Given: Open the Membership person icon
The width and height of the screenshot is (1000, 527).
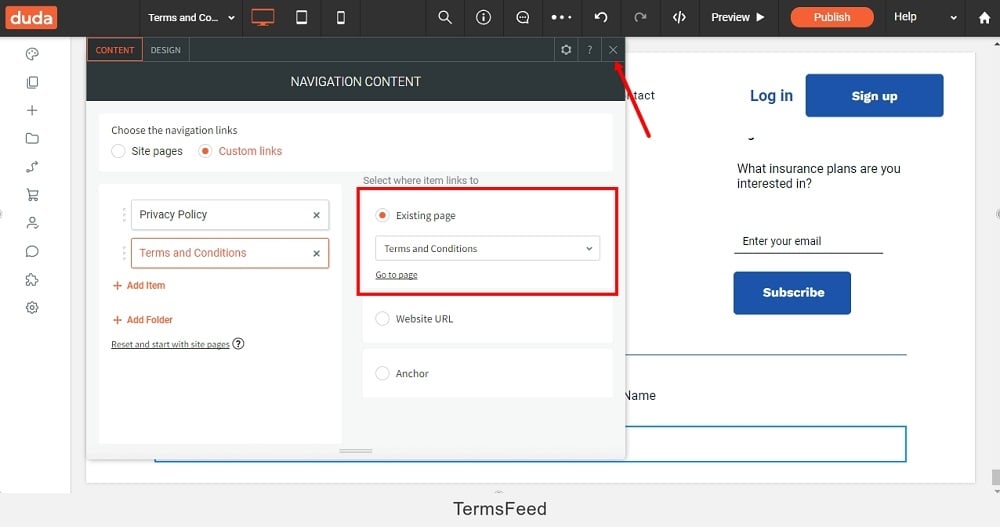Looking at the screenshot, I should click(x=32, y=223).
